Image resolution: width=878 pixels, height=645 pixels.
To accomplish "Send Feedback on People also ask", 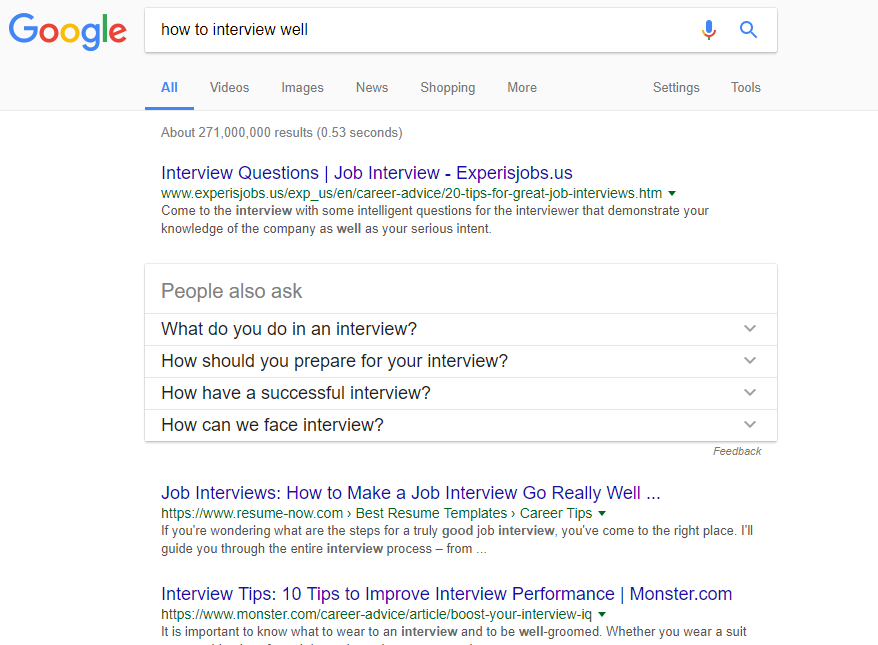I will [x=737, y=451].
